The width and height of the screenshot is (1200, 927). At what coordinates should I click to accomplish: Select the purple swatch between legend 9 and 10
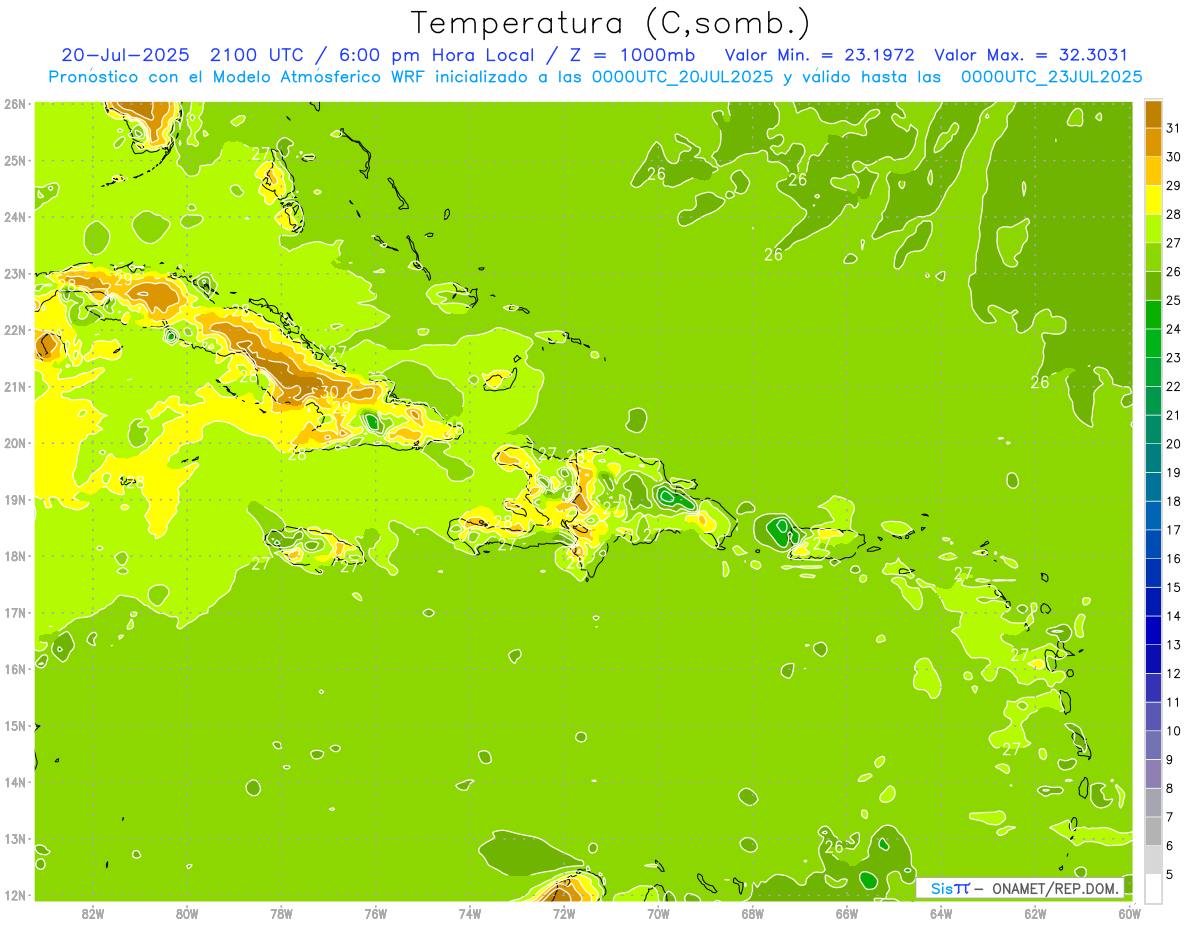1153,744
